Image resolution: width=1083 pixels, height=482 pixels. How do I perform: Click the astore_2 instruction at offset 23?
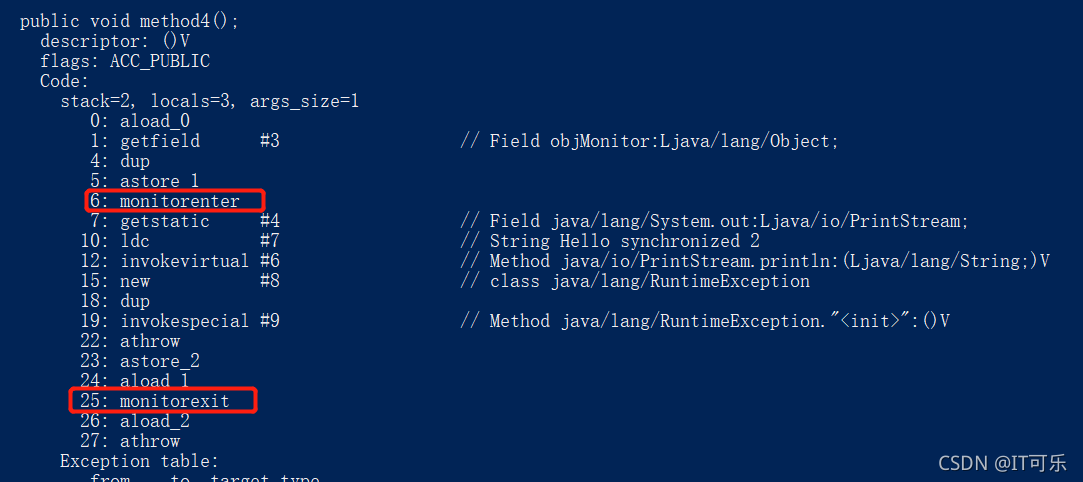pos(140,361)
